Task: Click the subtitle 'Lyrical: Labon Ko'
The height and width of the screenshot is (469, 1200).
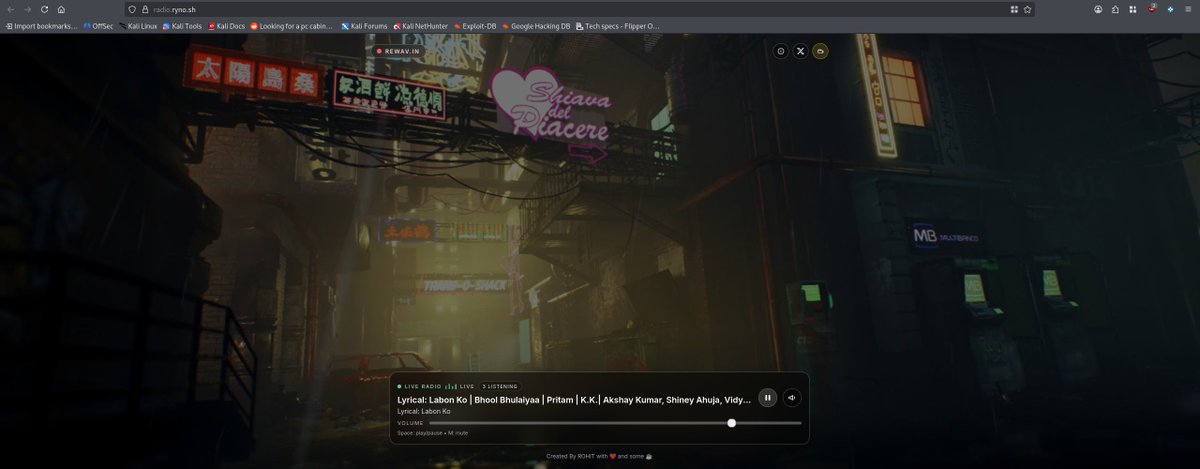Action: click(x=423, y=411)
